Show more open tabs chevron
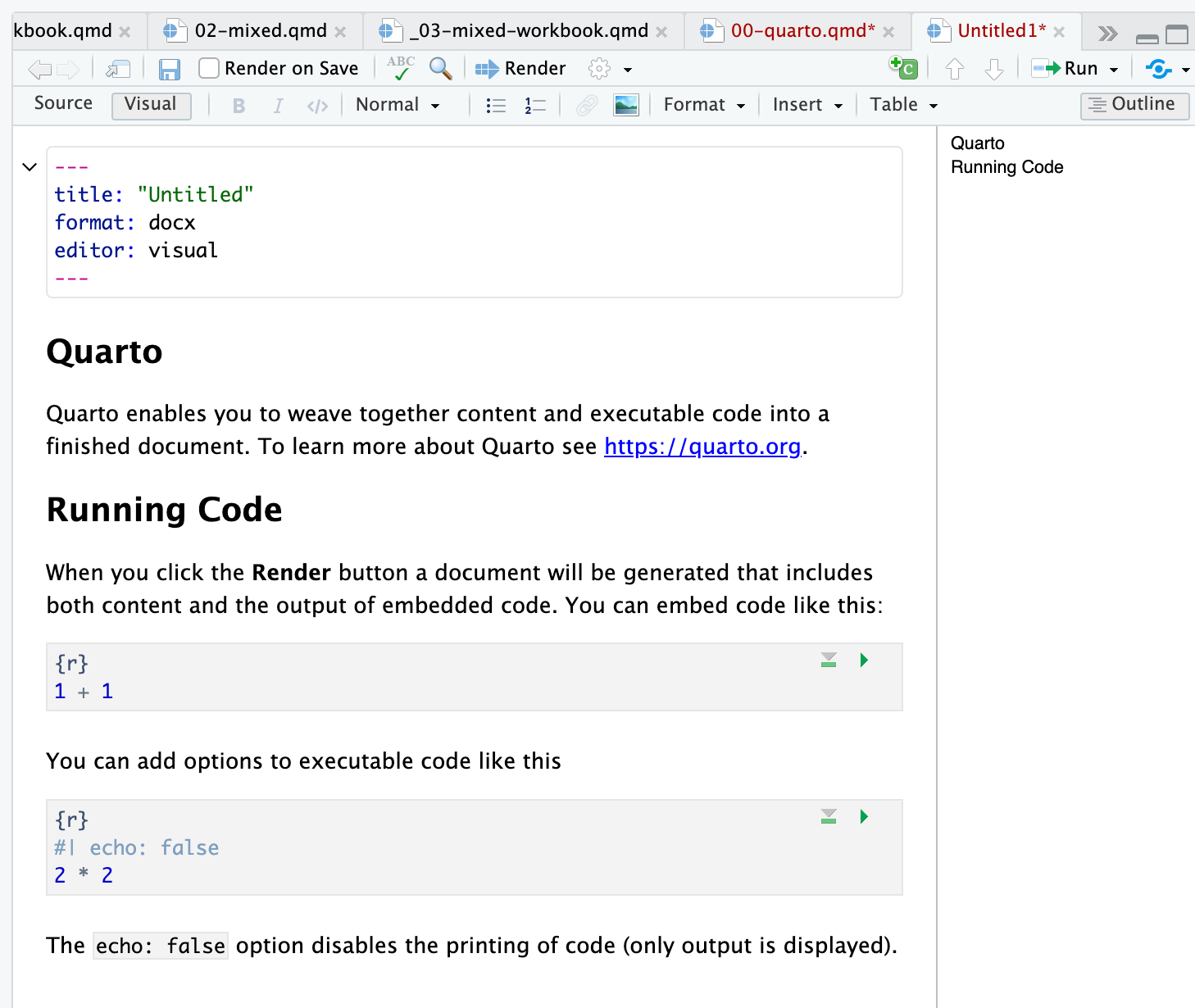 (x=1107, y=34)
